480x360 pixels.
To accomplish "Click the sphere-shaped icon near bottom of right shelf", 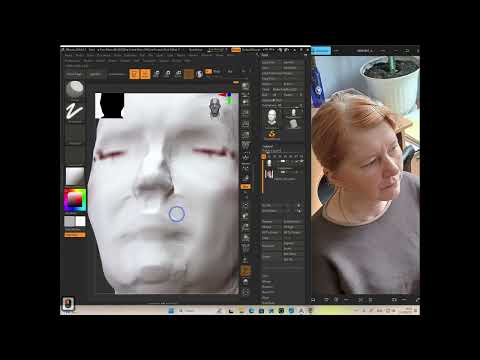I will [x=245, y=282].
